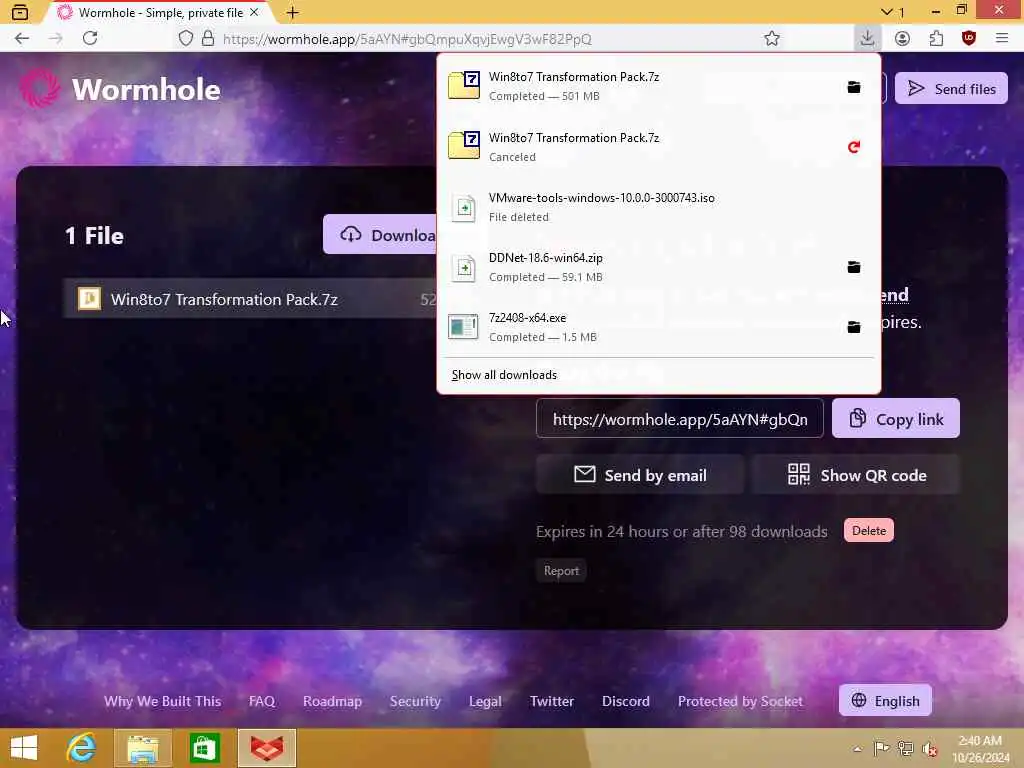Image resolution: width=1024 pixels, height=768 pixels.
Task: Click the Send files button
Action: [951, 88]
